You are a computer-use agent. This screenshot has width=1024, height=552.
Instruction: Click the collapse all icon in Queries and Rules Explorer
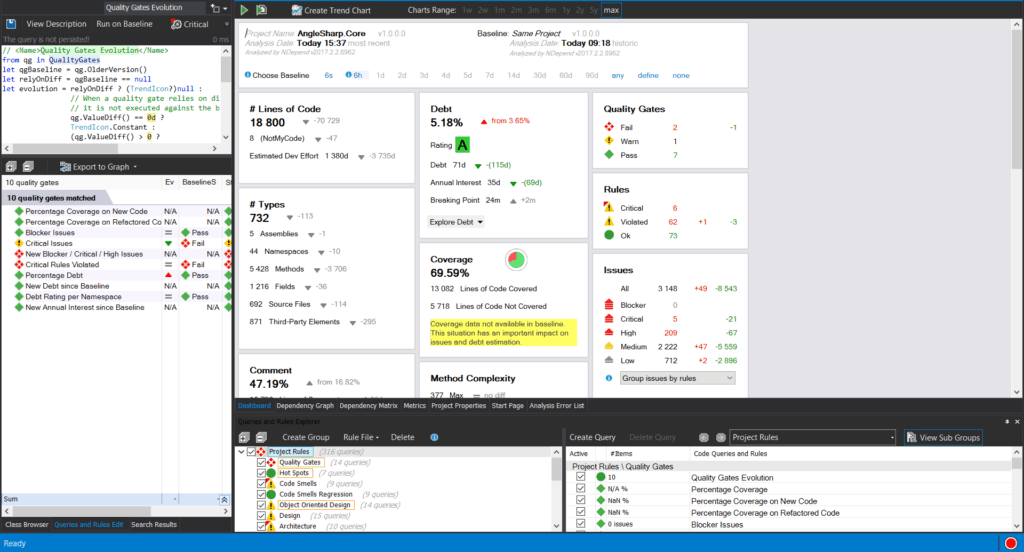261,437
